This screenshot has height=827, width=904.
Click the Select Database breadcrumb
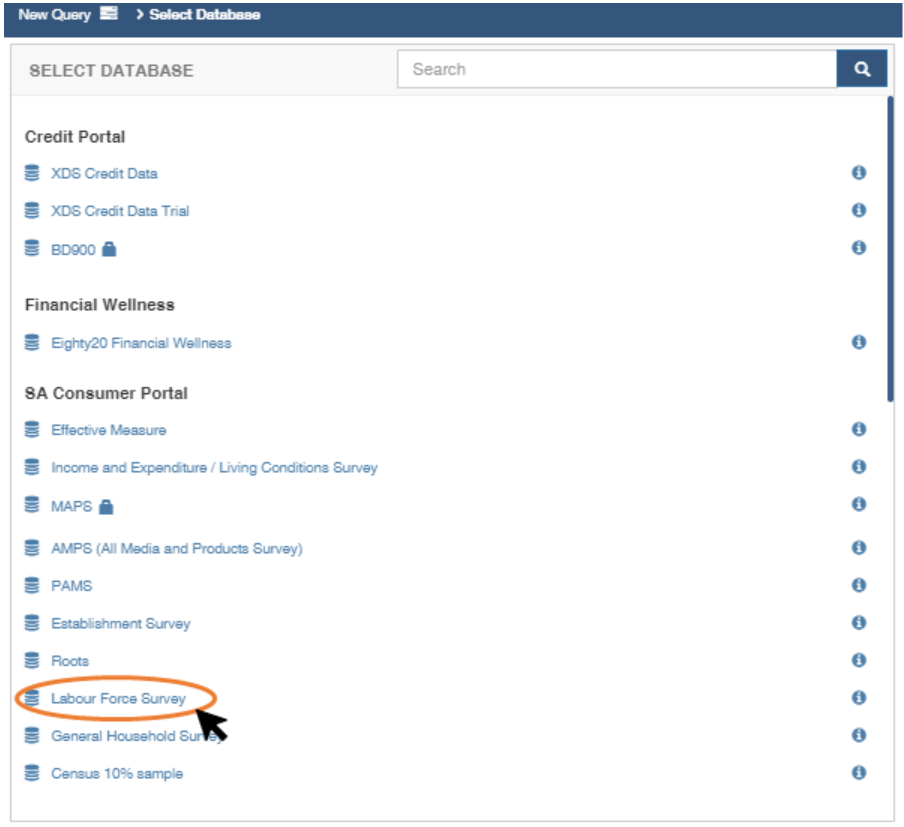pos(205,14)
